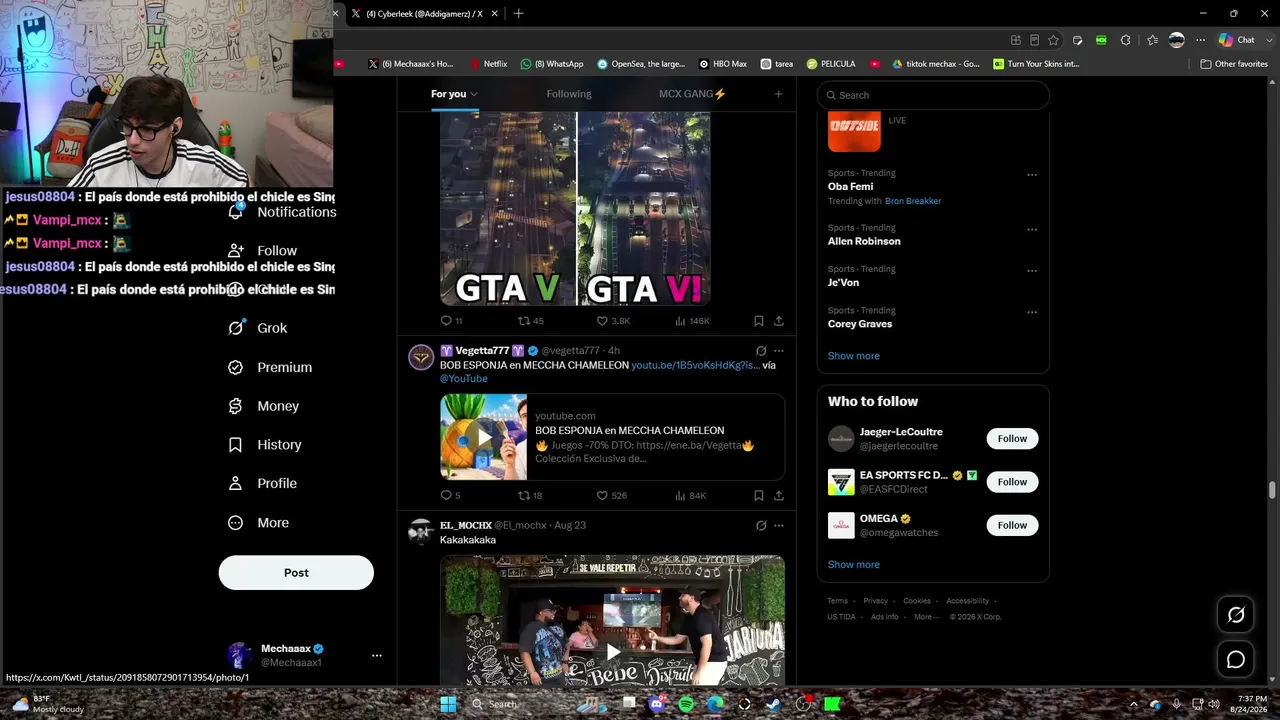
Task: Click the Post button
Action: 296,573
